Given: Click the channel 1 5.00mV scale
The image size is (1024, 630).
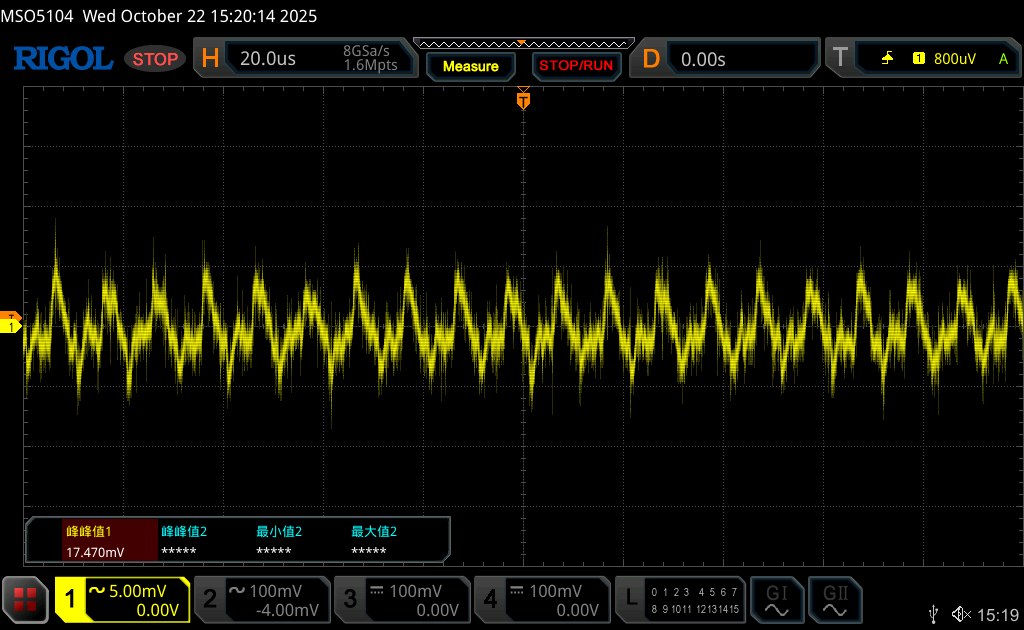Looking at the screenshot, I should [137, 591].
